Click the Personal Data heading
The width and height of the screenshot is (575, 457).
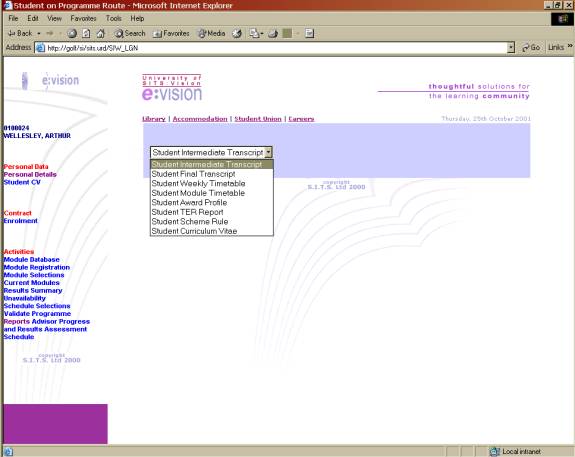tap(26, 167)
